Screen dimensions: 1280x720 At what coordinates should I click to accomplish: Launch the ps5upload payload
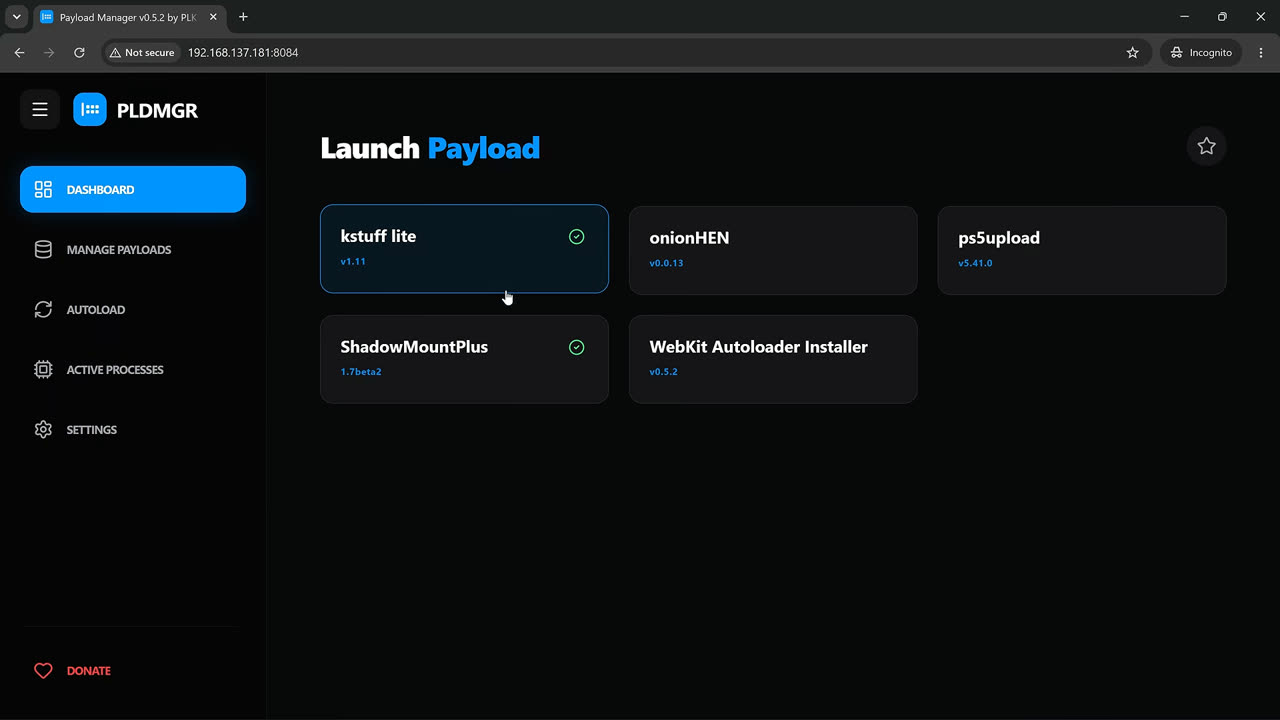point(1082,250)
